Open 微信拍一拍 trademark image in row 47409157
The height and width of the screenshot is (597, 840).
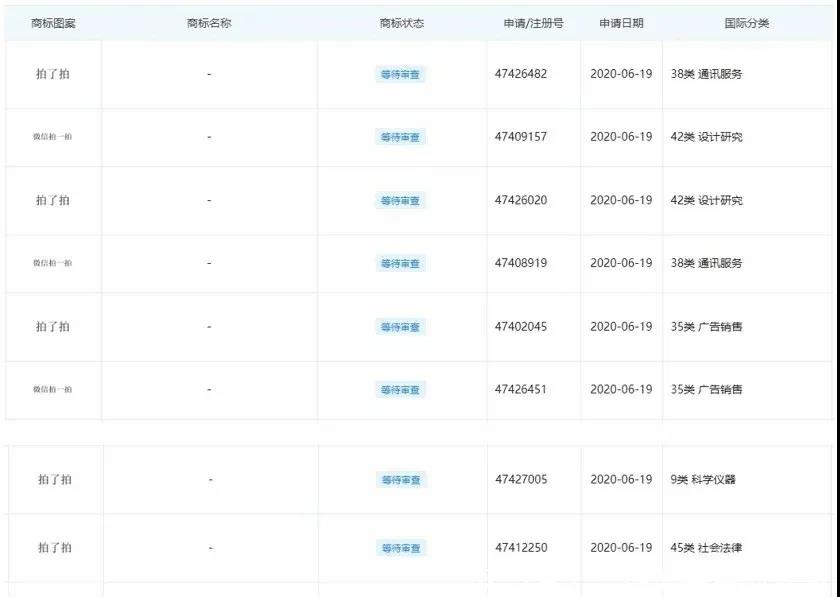(52, 137)
